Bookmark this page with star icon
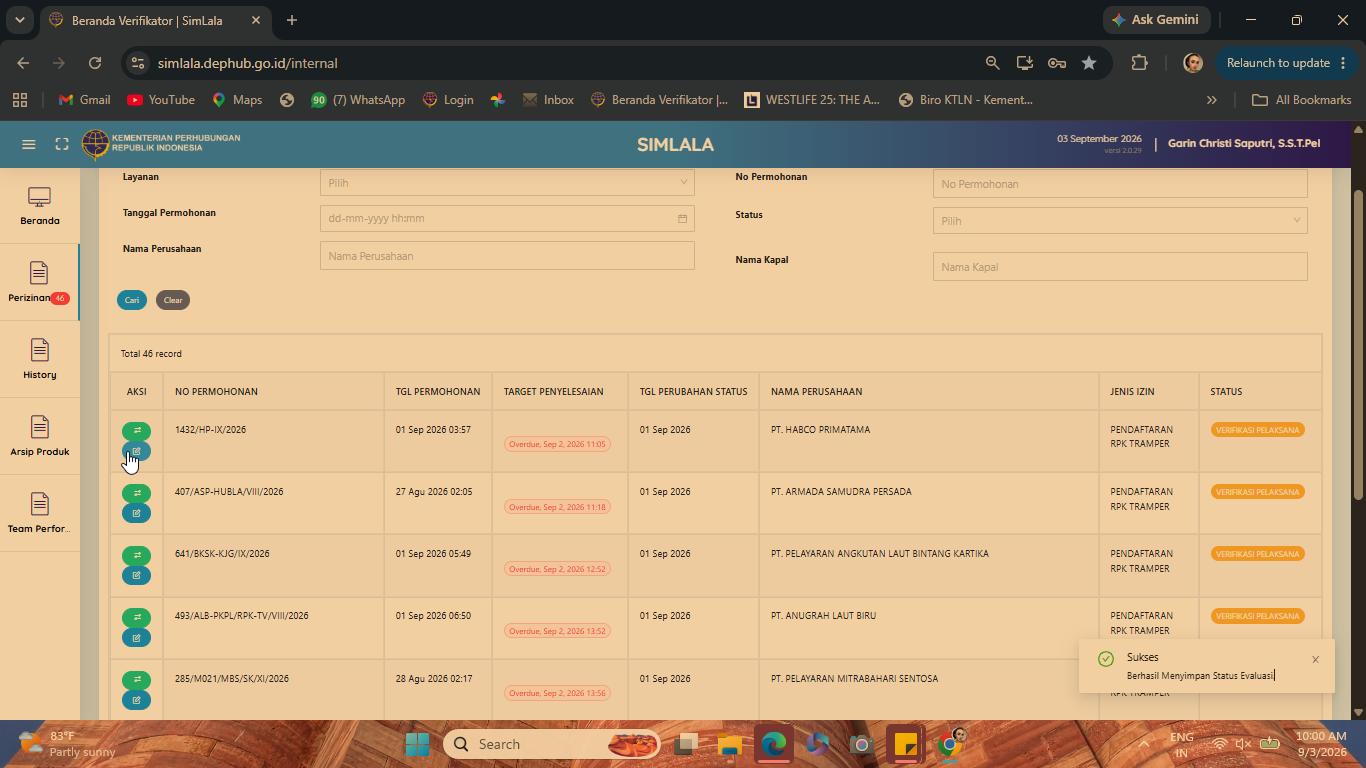 click(x=1089, y=63)
